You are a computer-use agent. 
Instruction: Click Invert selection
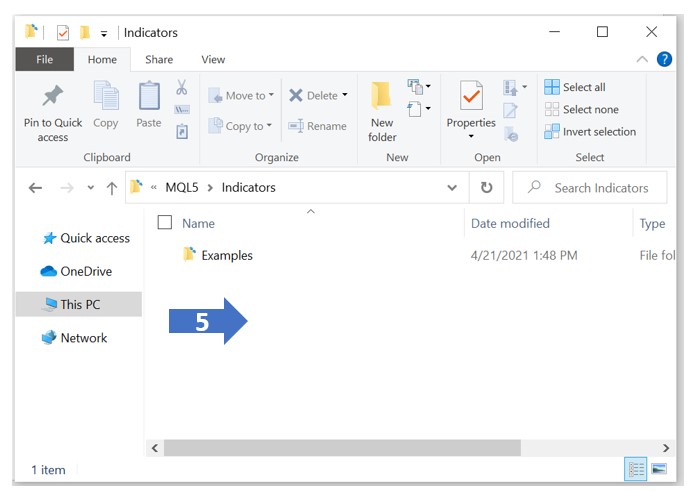pyautogui.click(x=590, y=132)
